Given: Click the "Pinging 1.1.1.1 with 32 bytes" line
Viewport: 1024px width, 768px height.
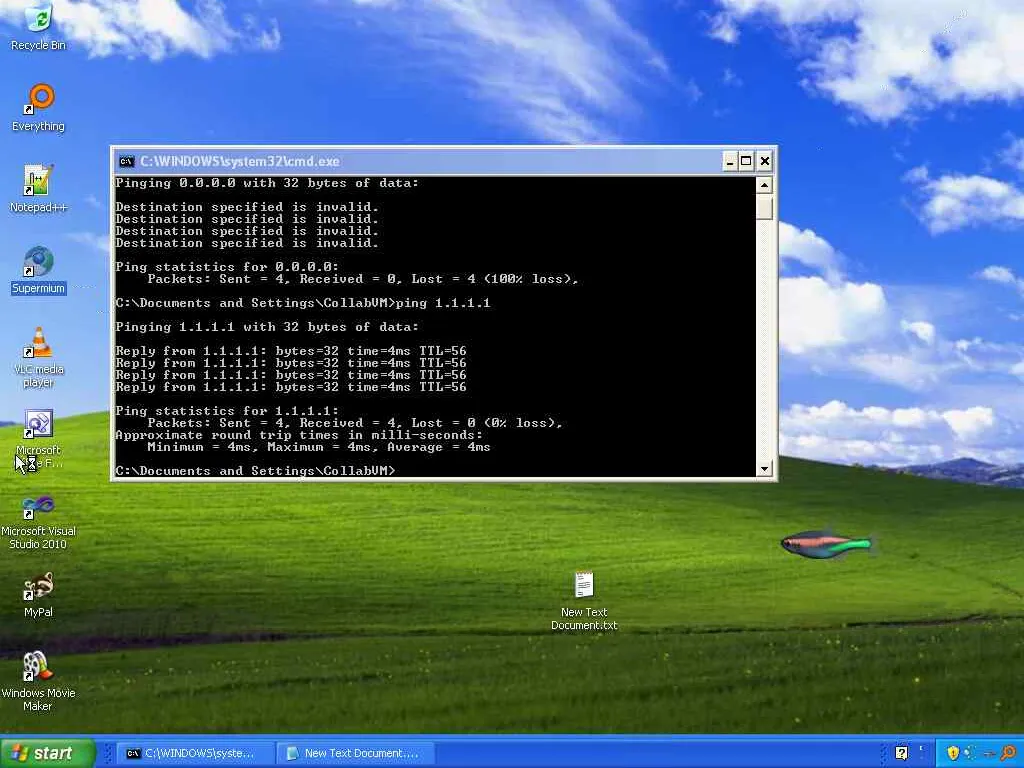Looking at the screenshot, I should (x=266, y=327).
